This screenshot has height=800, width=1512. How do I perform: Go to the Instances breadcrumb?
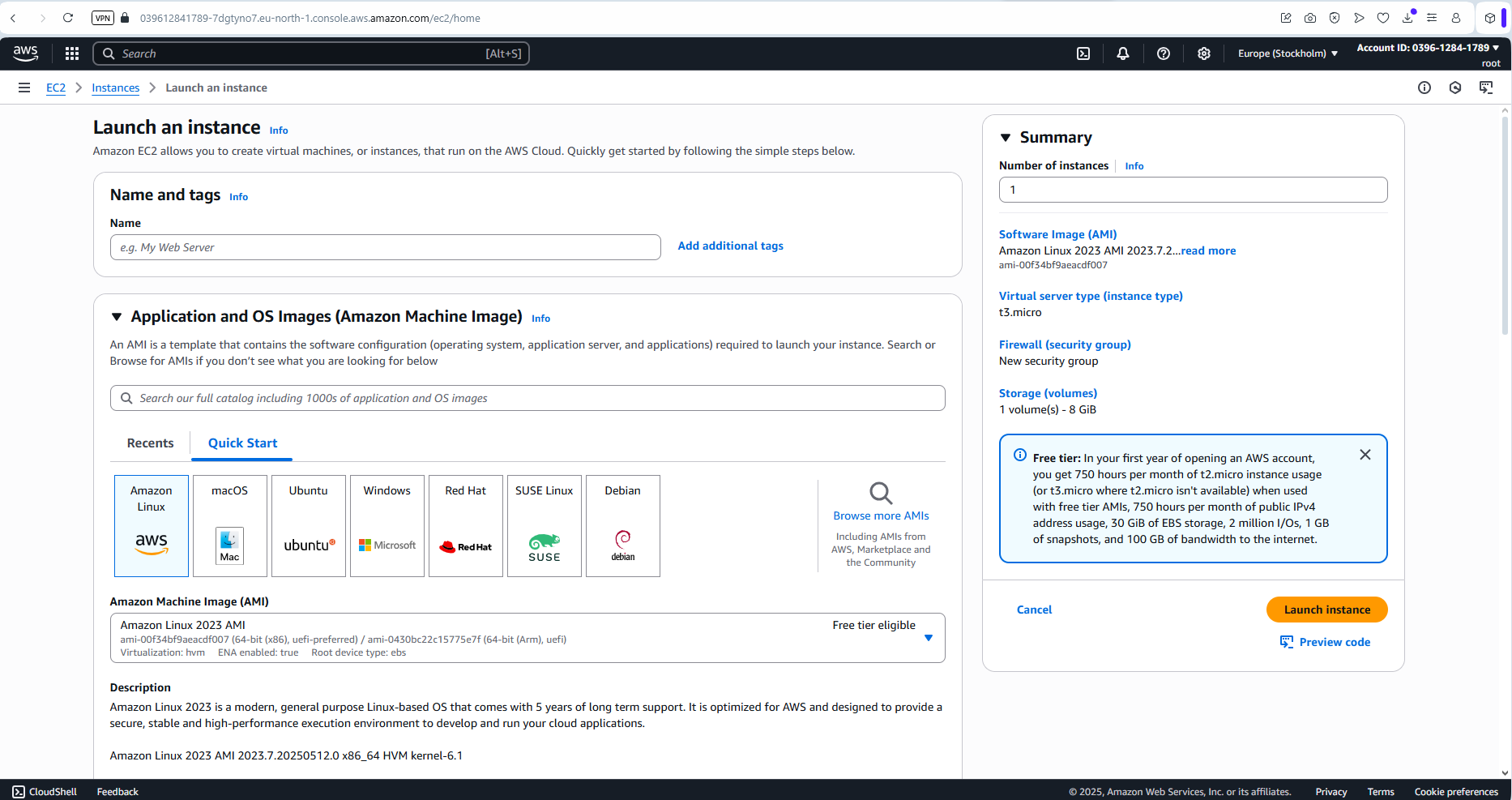pos(116,88)
